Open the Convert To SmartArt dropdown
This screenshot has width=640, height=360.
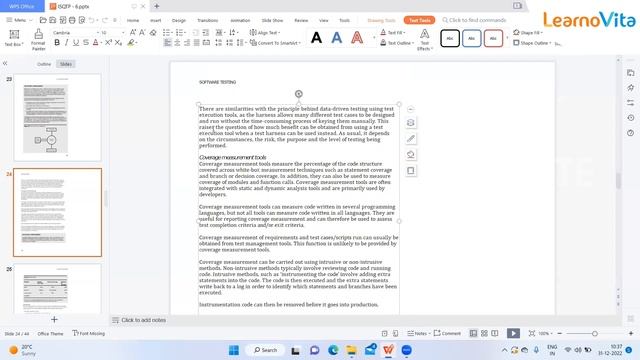pyautogui.click(x=275, y=42)
